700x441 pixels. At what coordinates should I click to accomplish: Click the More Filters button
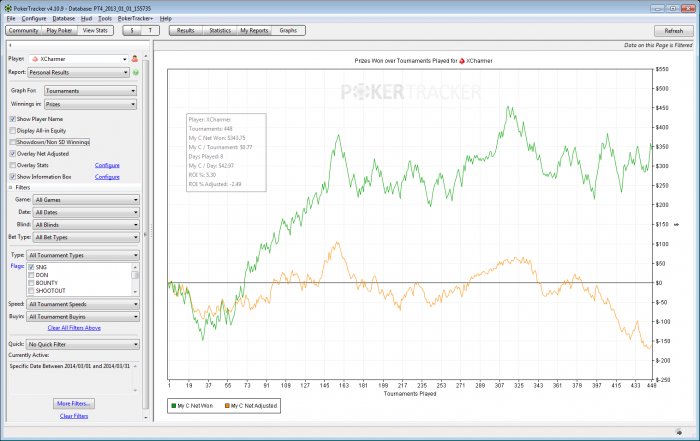74,404
